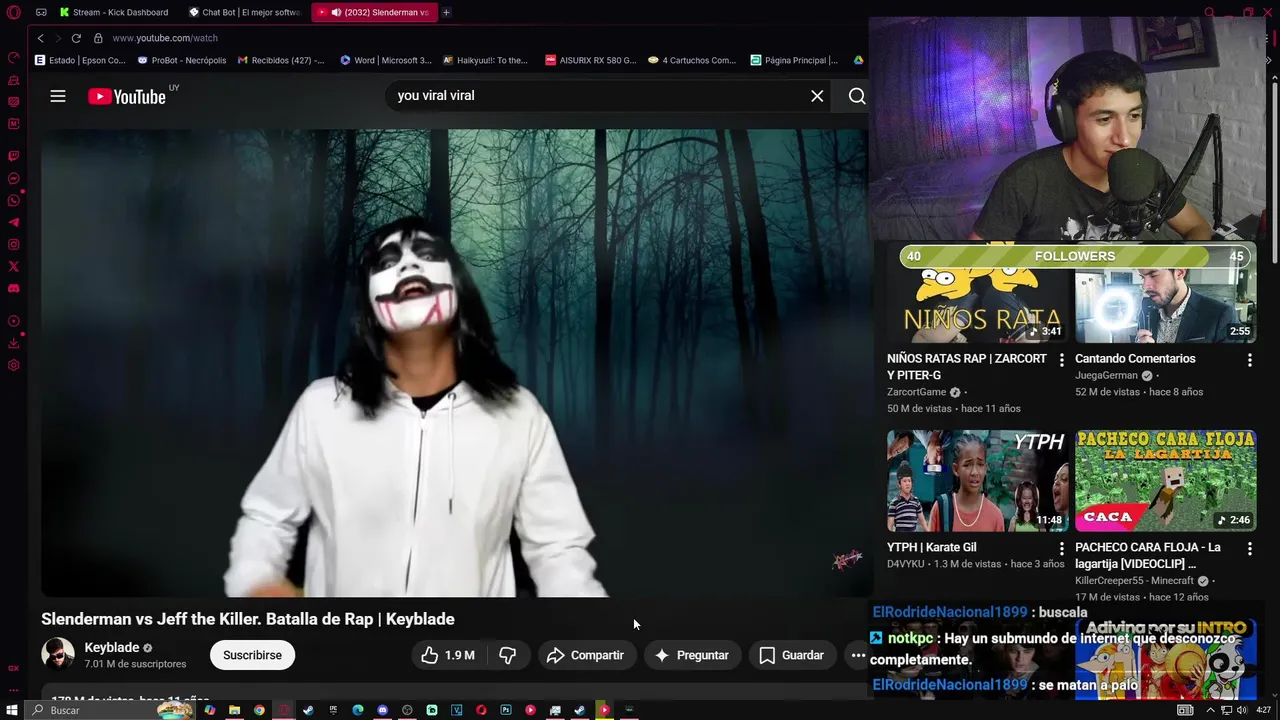Click the Slenderman vs Jeff video player
Screen dimensions: 1280x720
click(x=455, y=363)
